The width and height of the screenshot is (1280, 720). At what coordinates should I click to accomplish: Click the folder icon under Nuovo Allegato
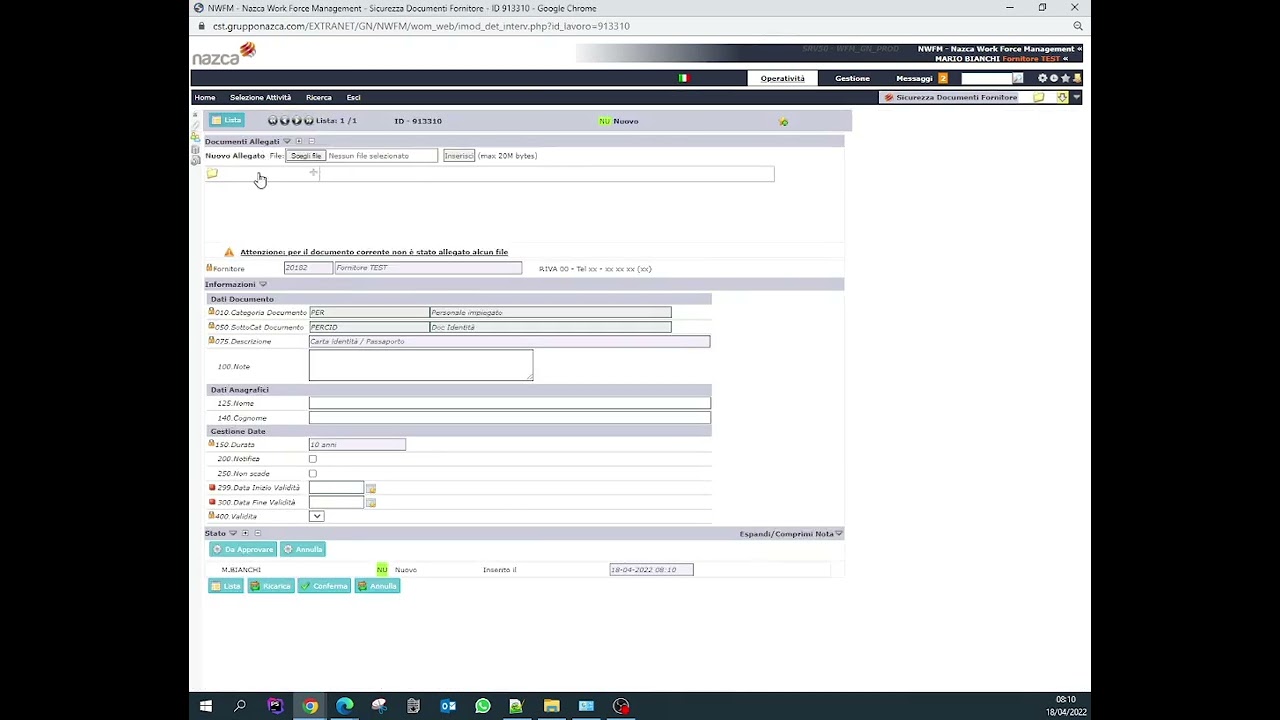[212, 174]
